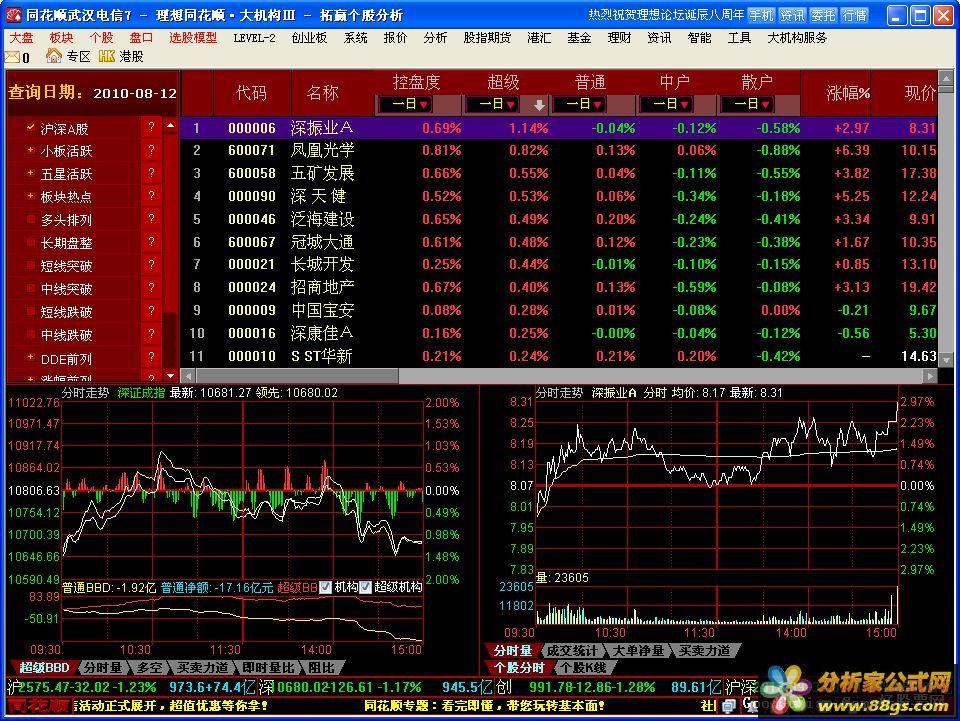Select stock row 000024 招商地产
Screen dimensions: 960x721
coord(558,287)
